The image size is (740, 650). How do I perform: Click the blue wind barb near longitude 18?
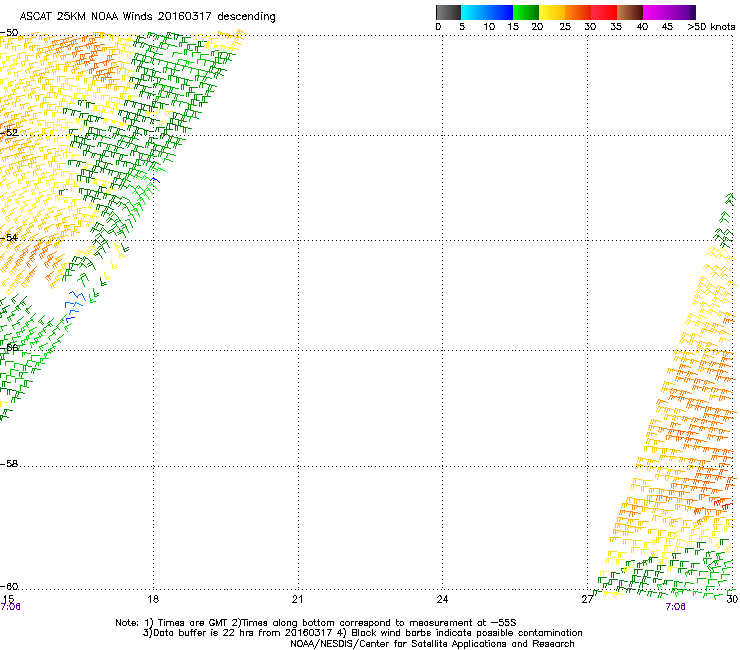coord(155,180)
